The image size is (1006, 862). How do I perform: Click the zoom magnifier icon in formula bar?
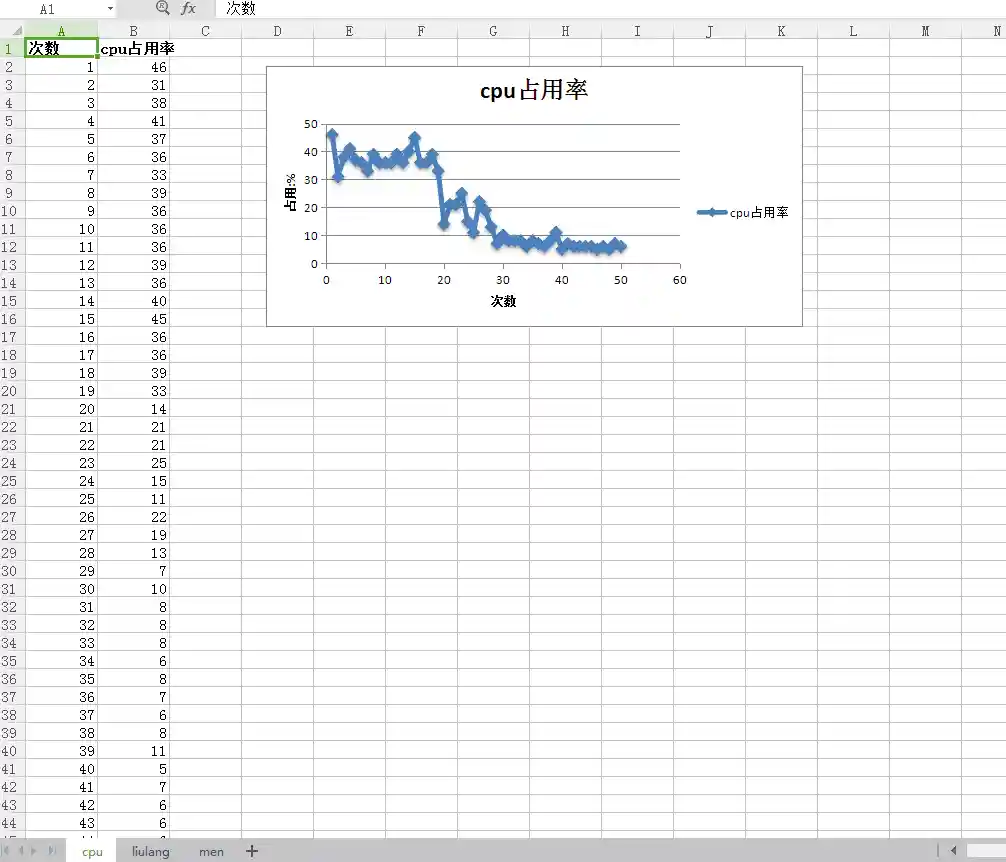[162, 8]
